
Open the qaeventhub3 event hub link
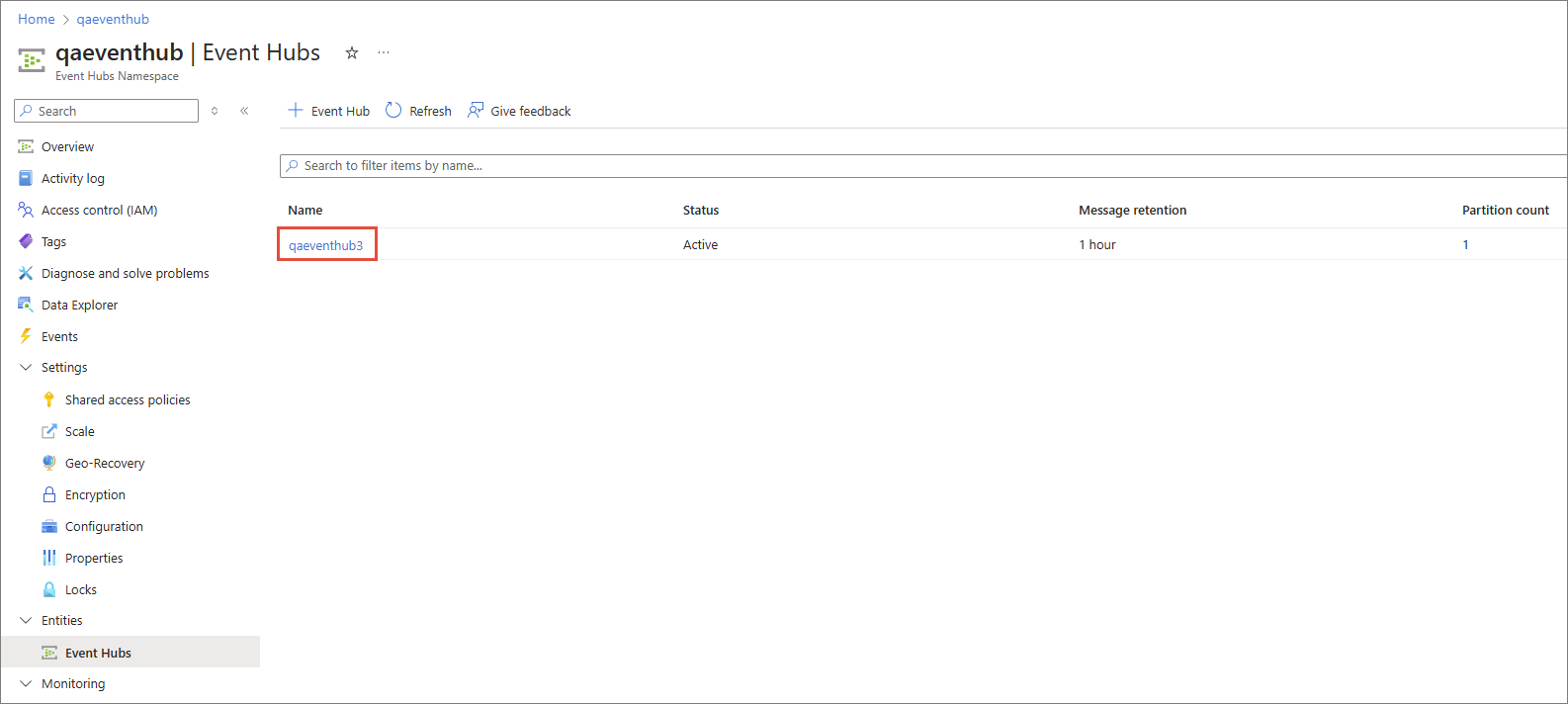point(325,245)
